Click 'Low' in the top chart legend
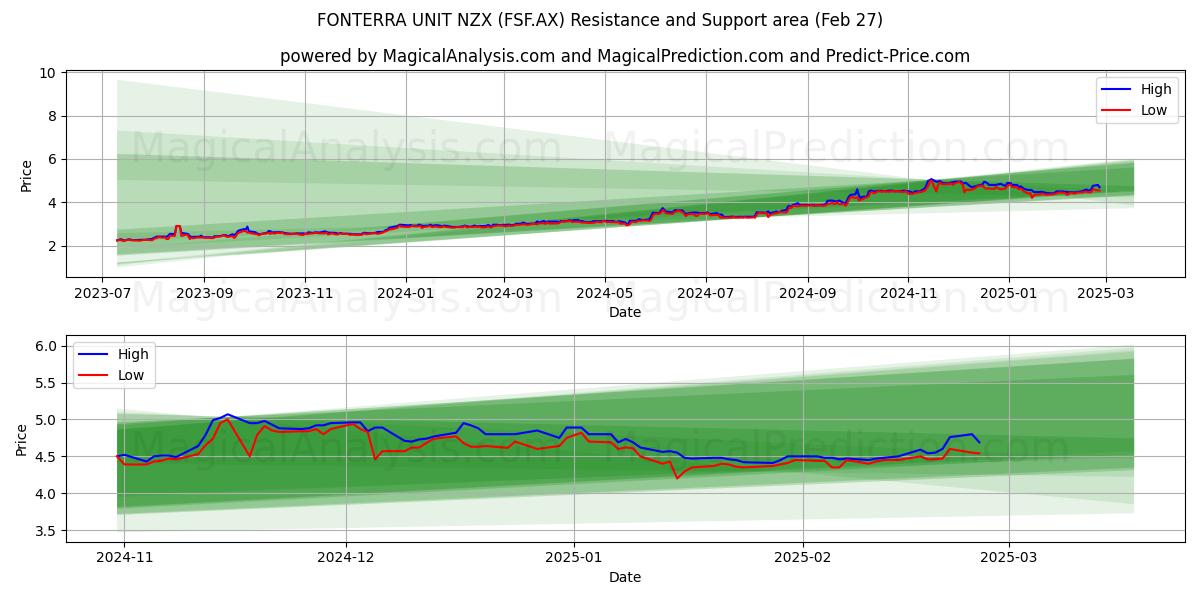This screenshot has width=1200, height=600. [1154, 110]
